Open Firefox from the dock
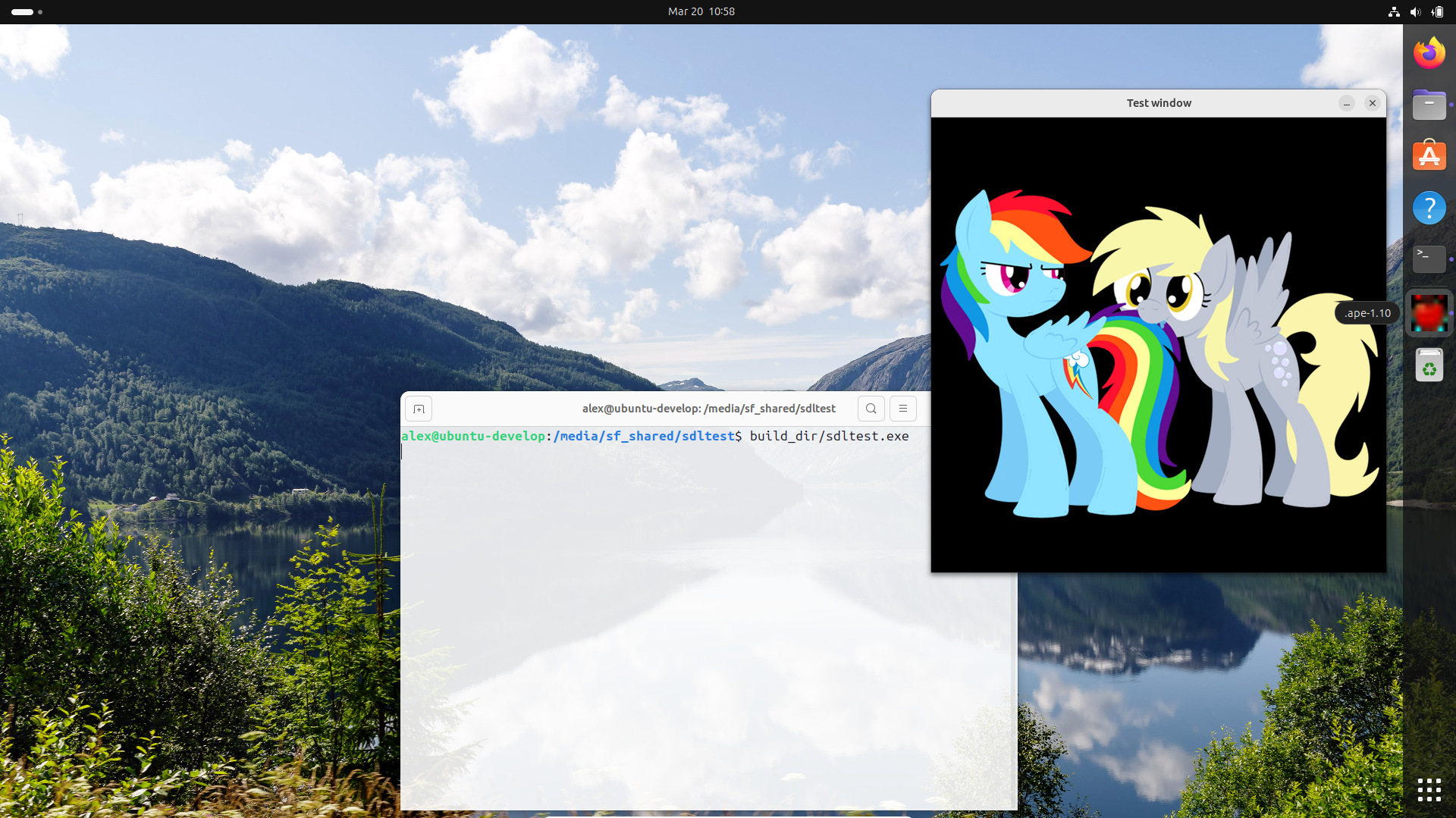 coord(1429,53)
